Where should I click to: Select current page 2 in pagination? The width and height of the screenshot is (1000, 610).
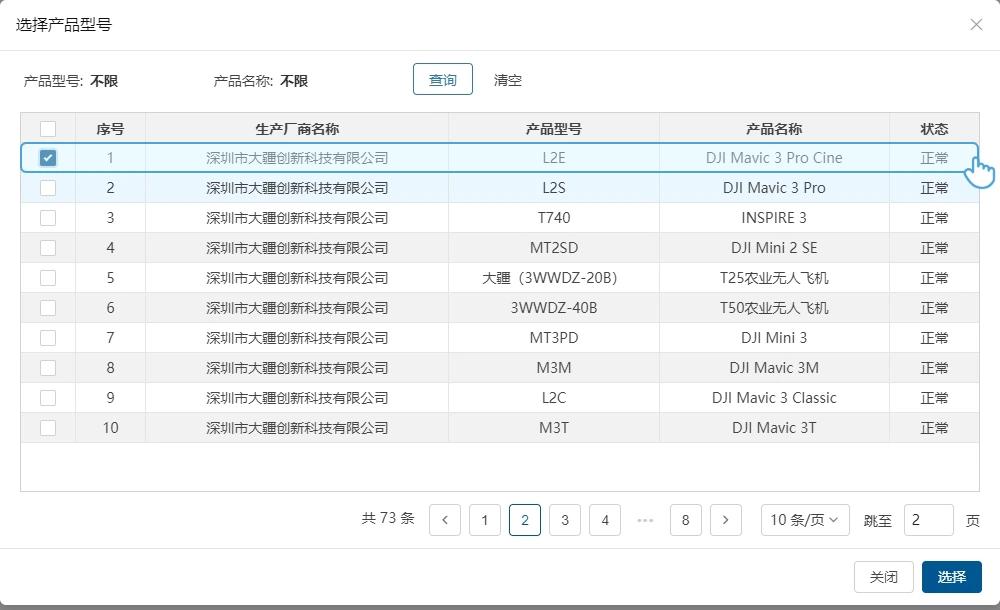coord(525,520)
